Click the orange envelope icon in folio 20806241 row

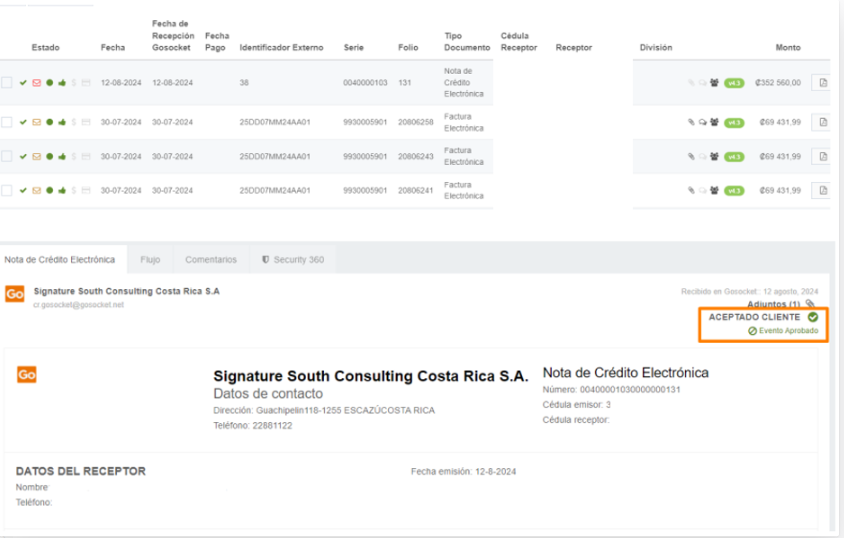[37, 190]
